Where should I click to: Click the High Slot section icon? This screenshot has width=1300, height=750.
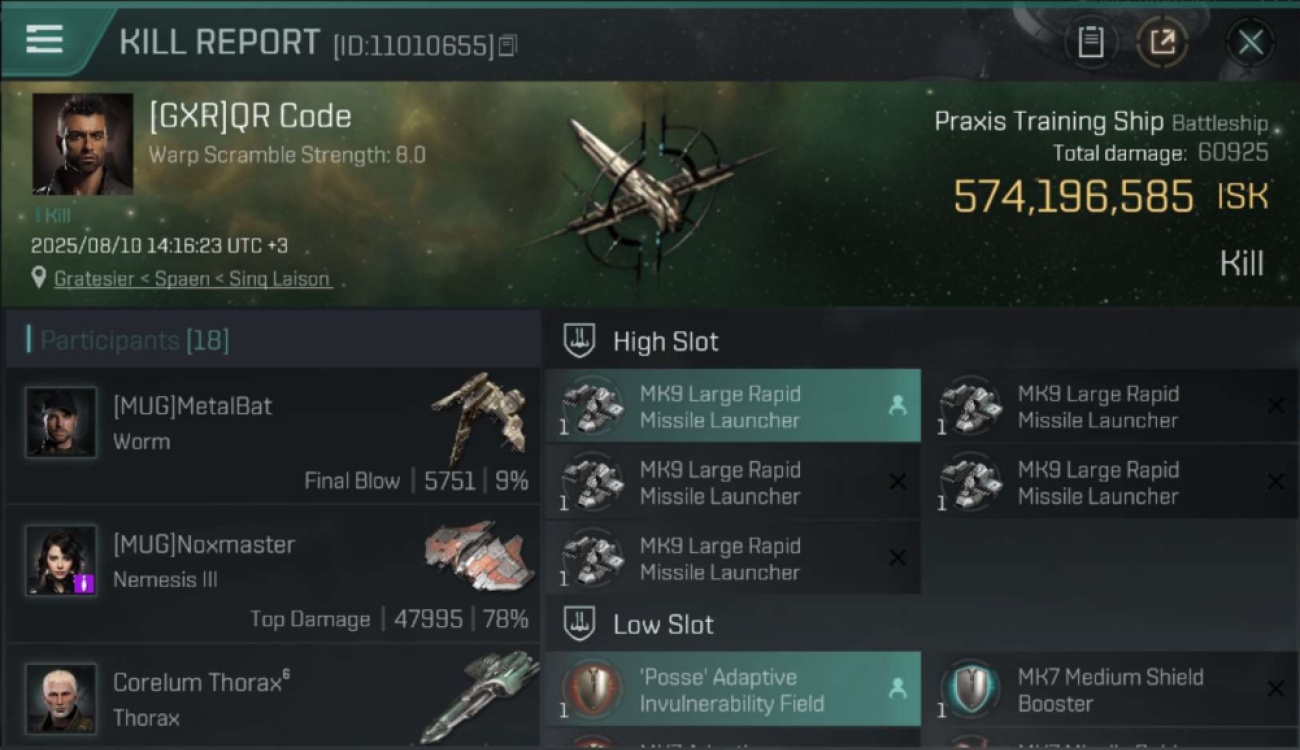tap(579, 341)
